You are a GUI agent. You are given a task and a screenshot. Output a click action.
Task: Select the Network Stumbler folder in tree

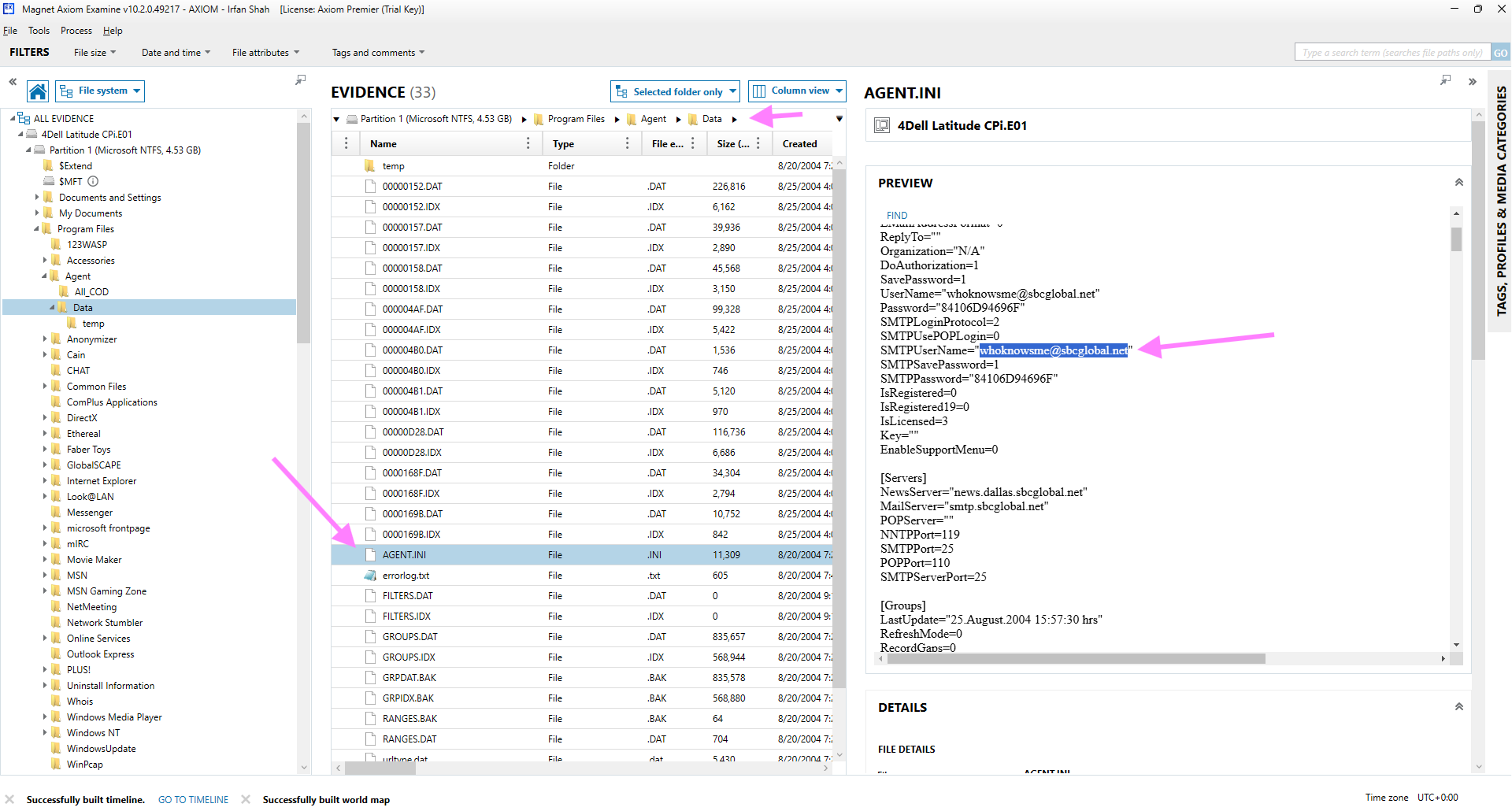[105, 622]
